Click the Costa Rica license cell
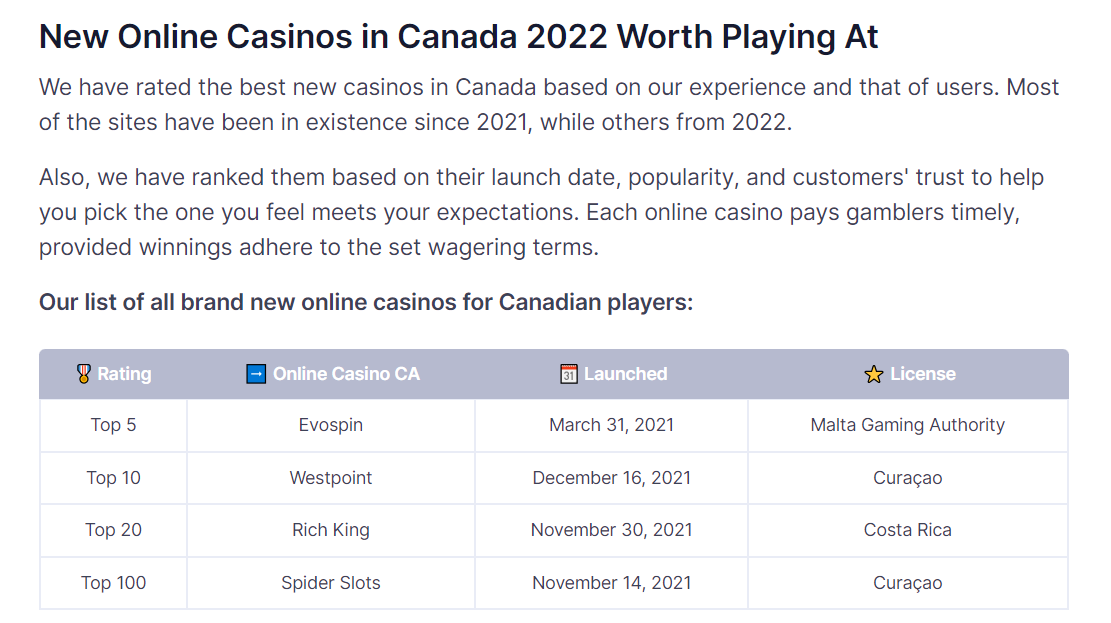 pos(908,529)
